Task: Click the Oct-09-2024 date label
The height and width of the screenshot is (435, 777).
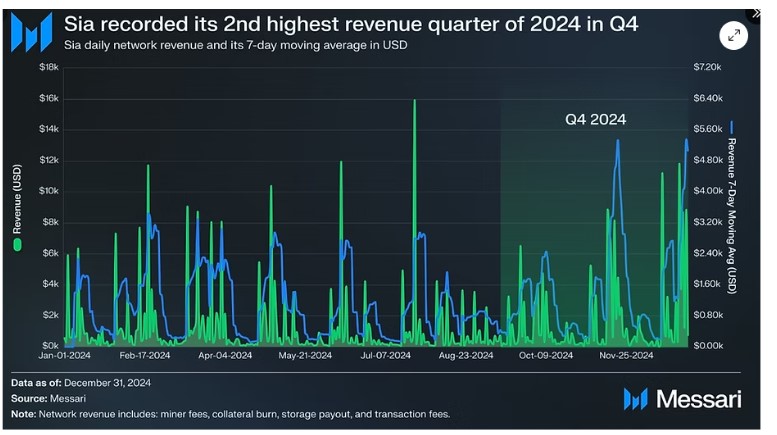Action: click(546, 355)
